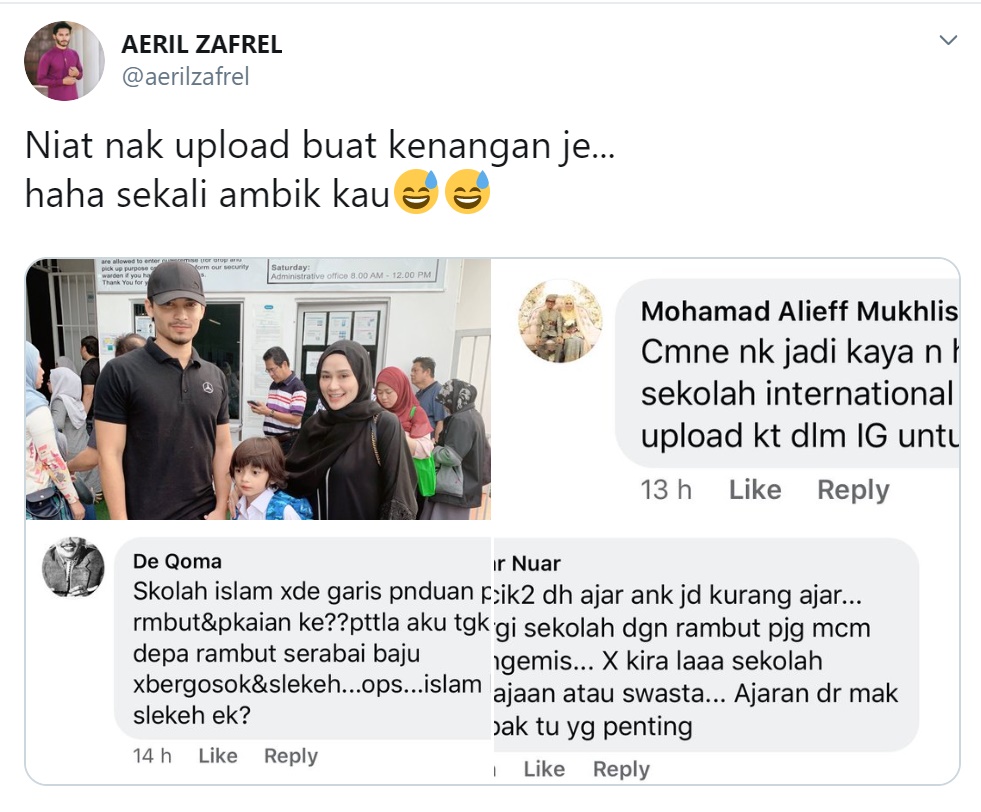This screenshot has width=981, height=812.
Task: Open the De Qoma comment screenshot image
Action: pyautogui.click(x=258, y=652)
